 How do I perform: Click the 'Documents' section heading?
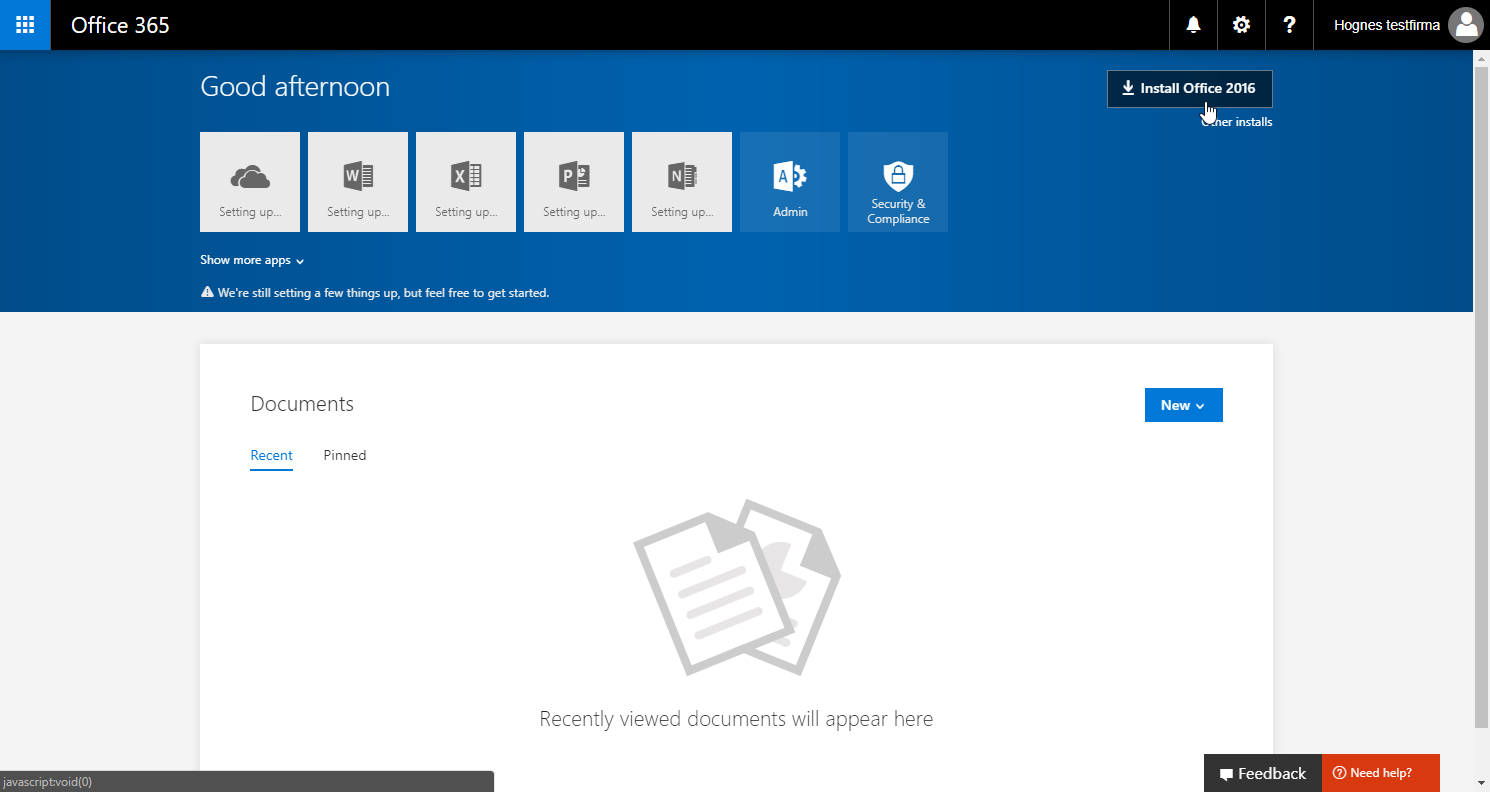tap(302, 404)
